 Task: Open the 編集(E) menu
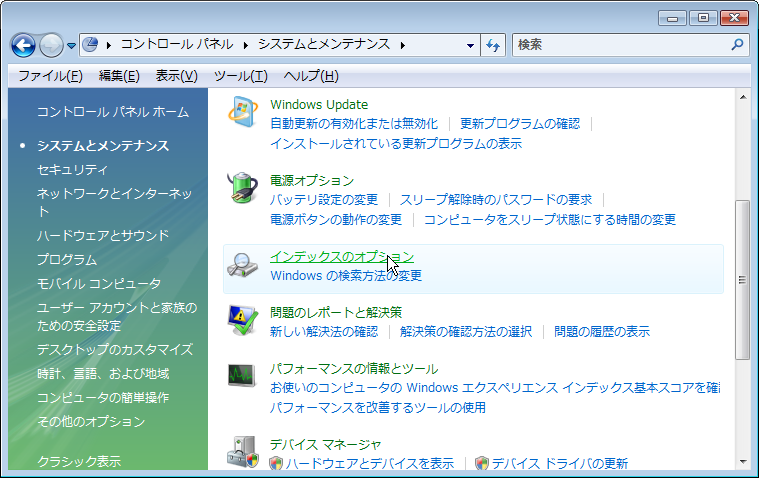pos(119,76)
